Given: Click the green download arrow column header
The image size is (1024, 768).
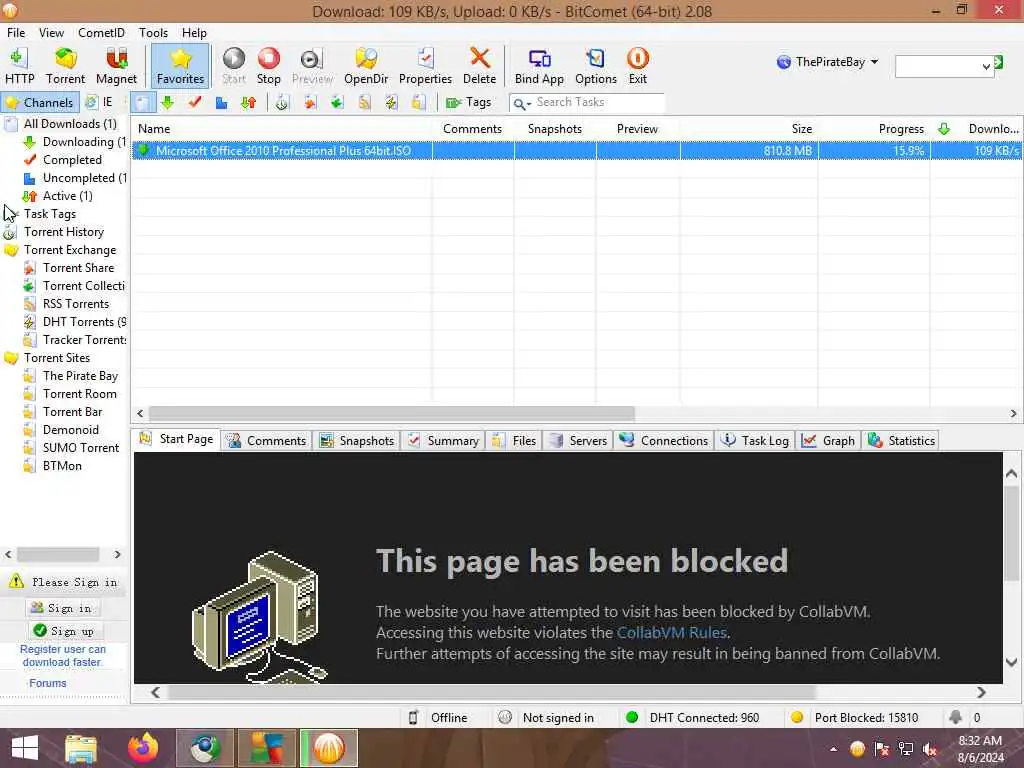Looking at the screenshot, I should click(x=944, y=129).
